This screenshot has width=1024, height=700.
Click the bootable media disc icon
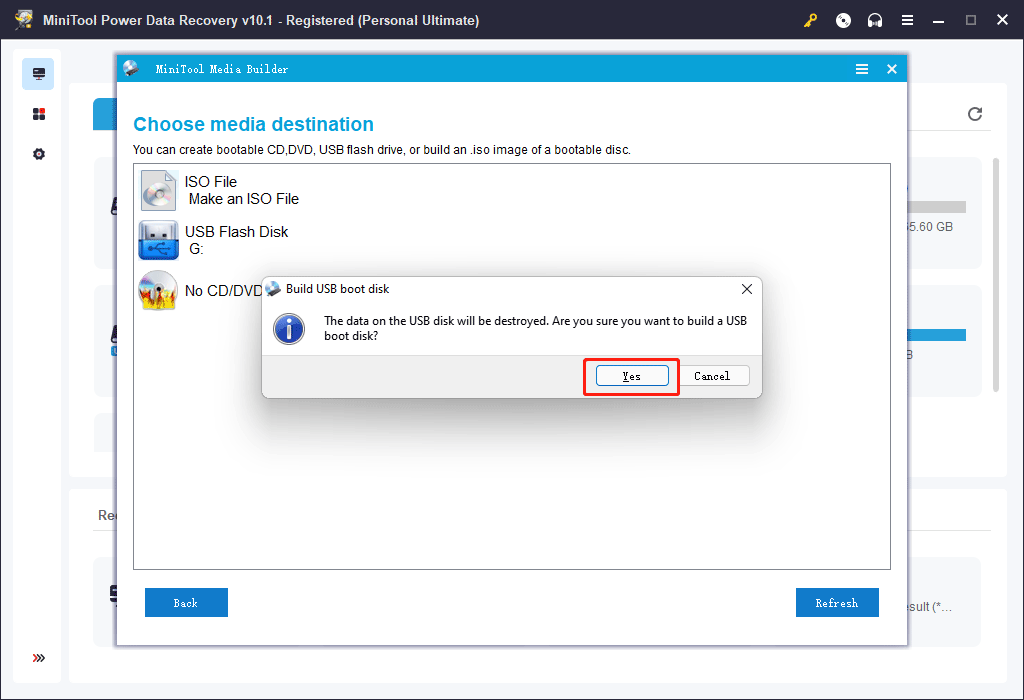[843, 20]
